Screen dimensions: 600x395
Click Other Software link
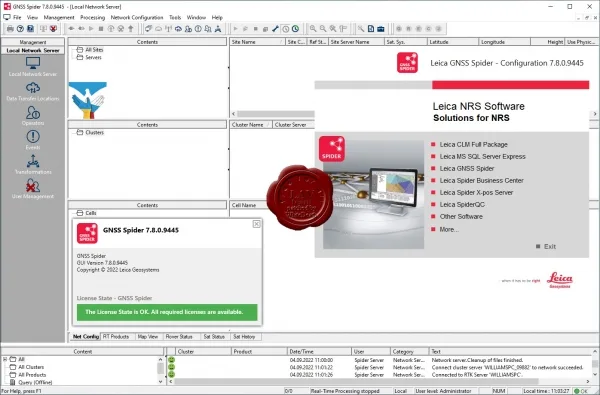click(x=461, y=217)
